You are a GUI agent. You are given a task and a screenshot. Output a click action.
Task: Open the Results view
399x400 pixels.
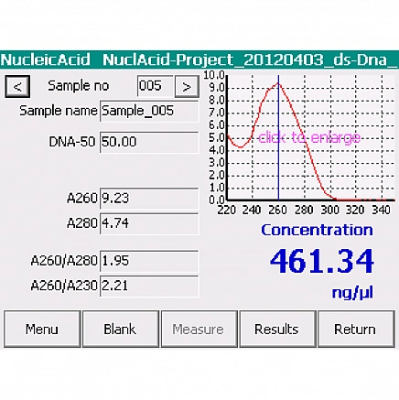point(277,329)
